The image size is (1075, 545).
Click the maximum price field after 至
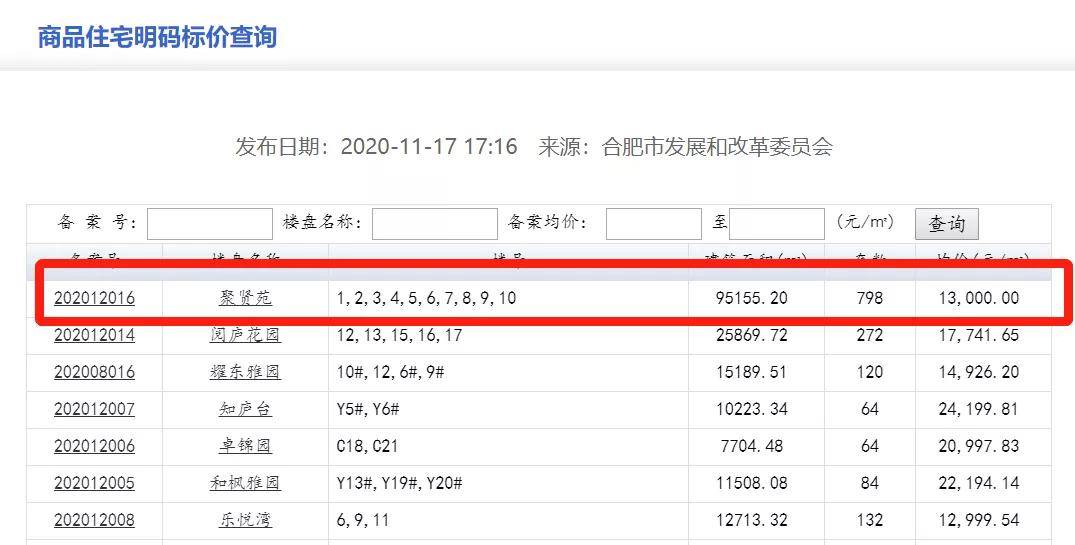point(777,224)
